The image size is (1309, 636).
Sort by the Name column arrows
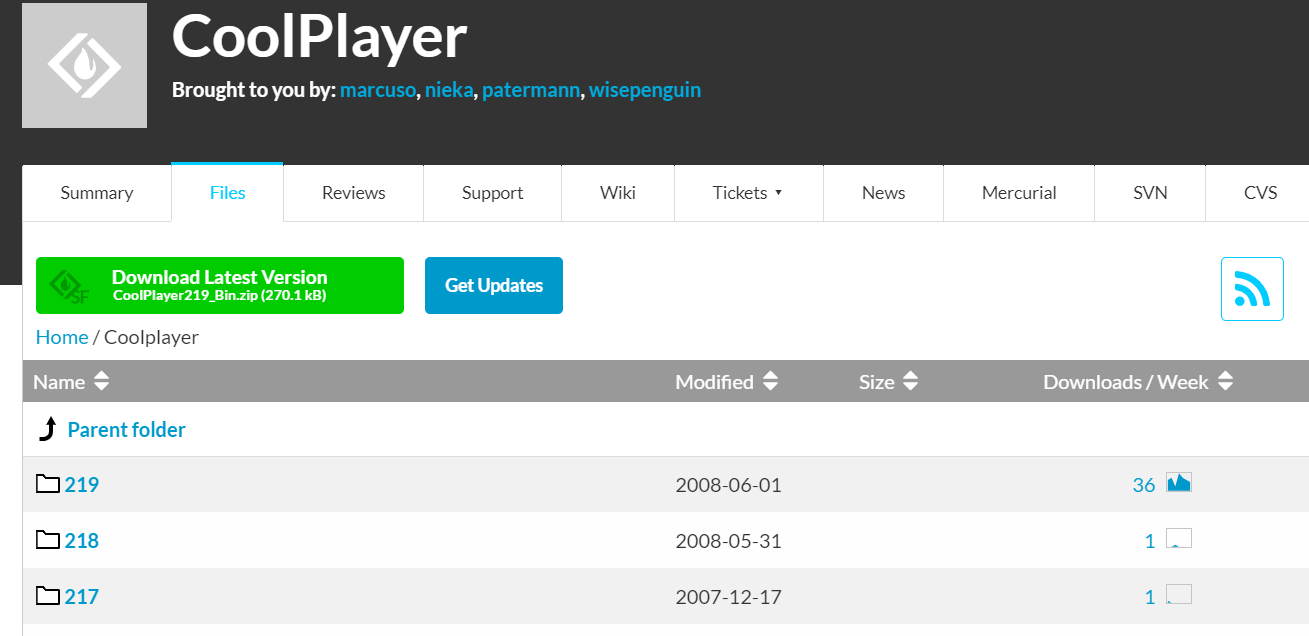(101, 382)
